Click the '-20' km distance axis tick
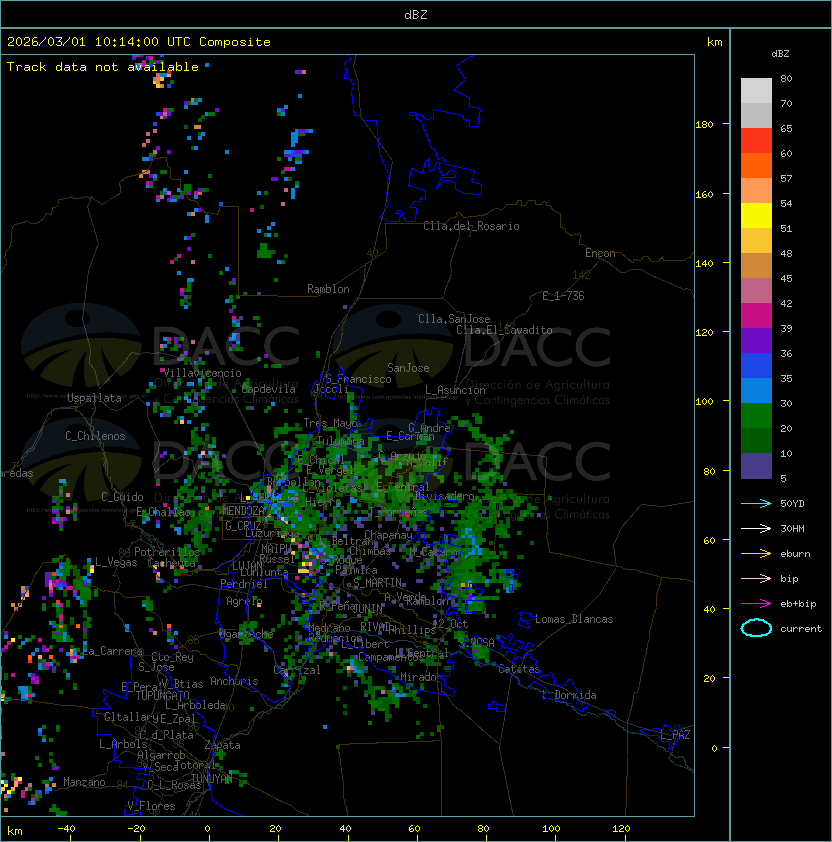The image size is (832, 842). 136,829
